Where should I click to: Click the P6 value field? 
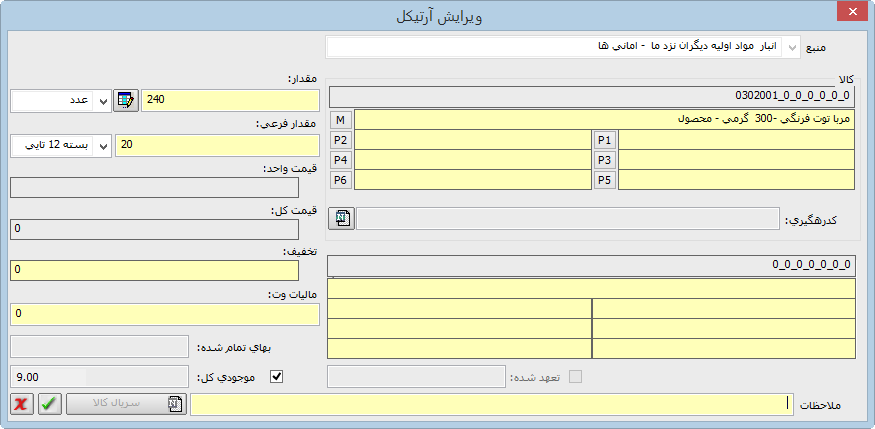pyautogui.click(x=473, y=180)
